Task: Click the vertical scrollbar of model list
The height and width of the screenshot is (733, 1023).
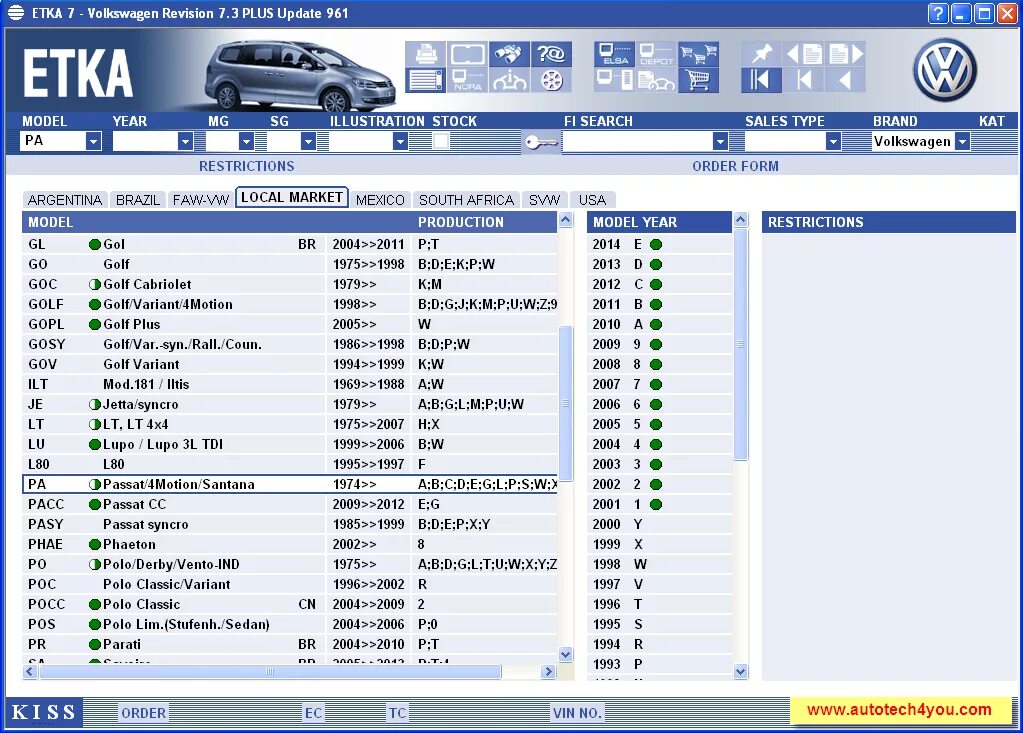Action: click(x=566, y=404)
